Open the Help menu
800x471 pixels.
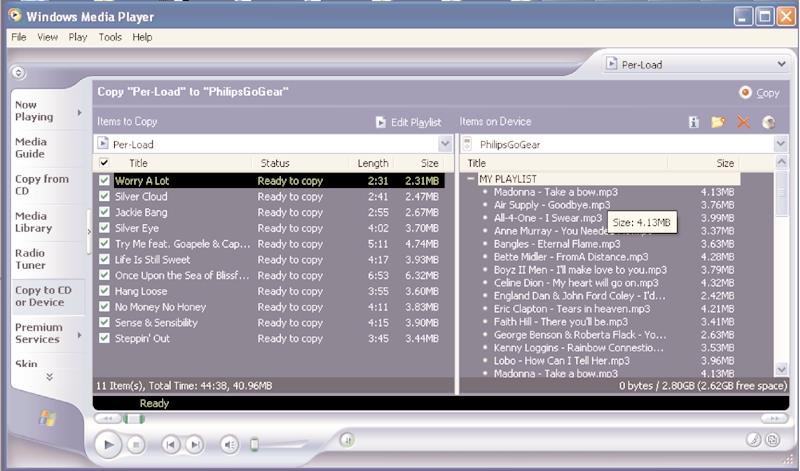[142, 37]
